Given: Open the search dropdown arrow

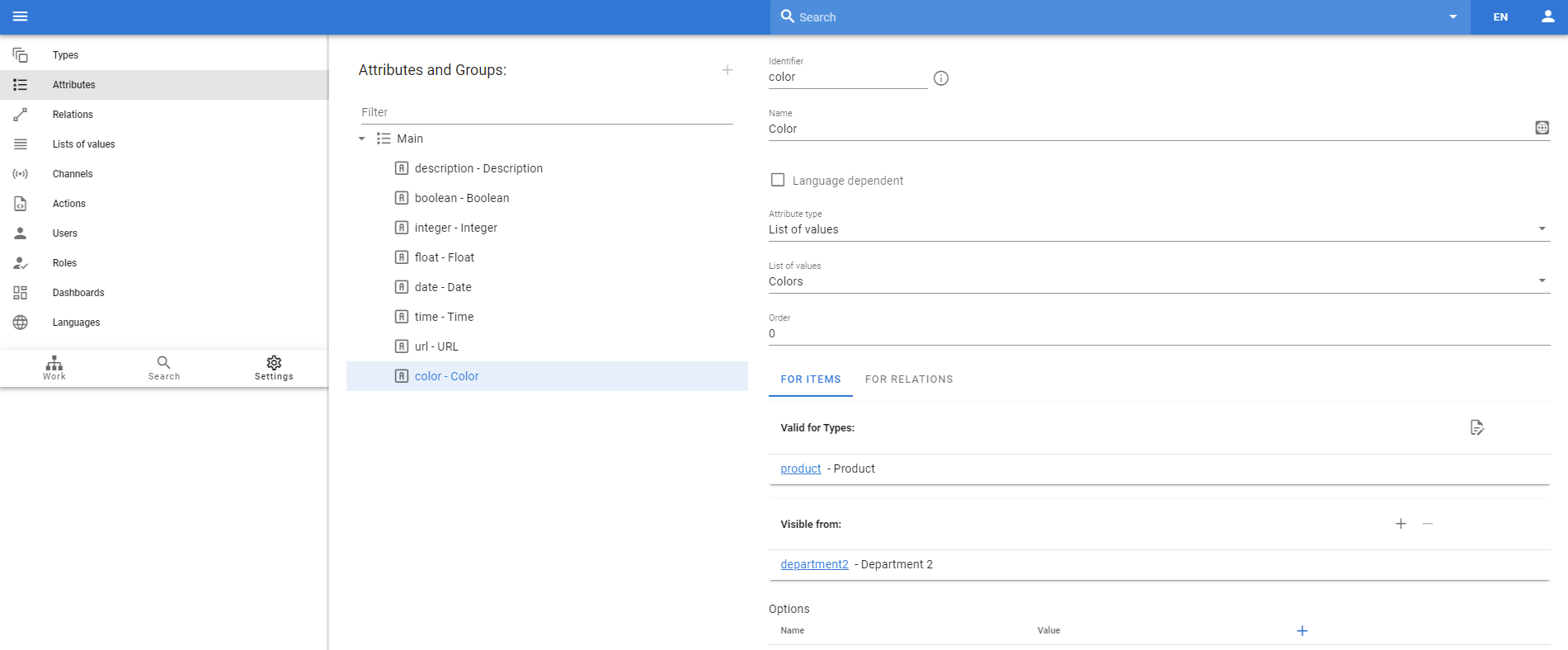Looking at the screenshot, I should 1453,16.
